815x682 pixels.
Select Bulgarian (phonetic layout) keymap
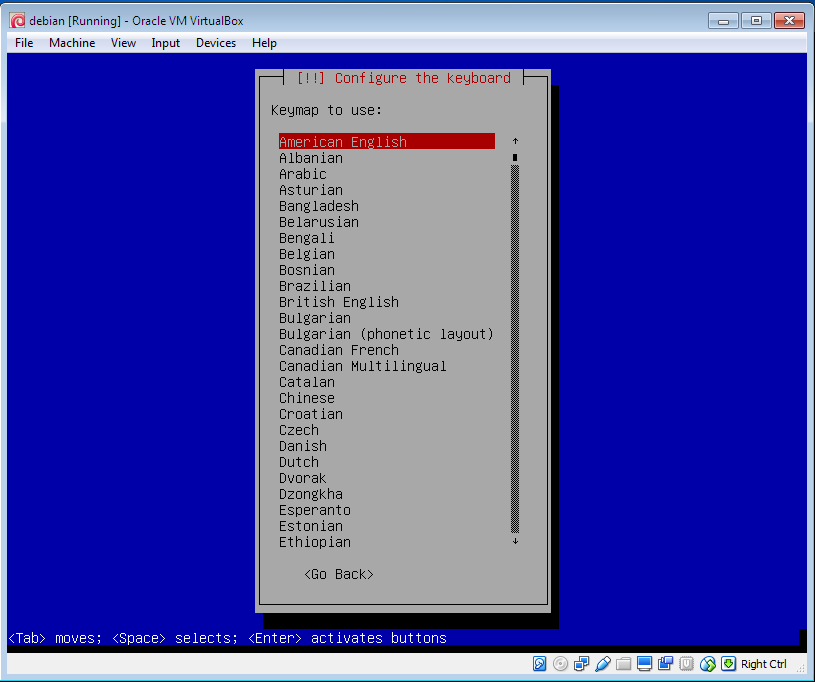tap(386, 334)
